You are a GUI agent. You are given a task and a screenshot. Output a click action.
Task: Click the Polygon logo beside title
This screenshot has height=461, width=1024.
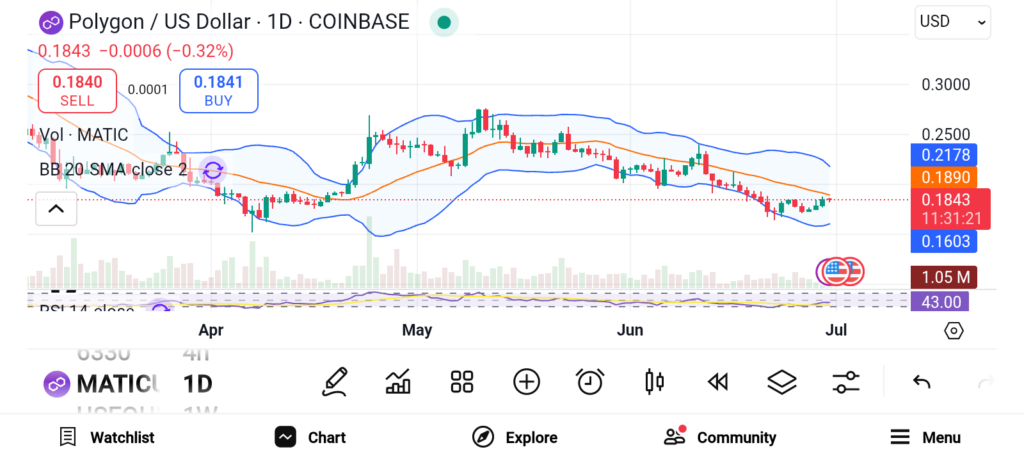click(50, 22)
